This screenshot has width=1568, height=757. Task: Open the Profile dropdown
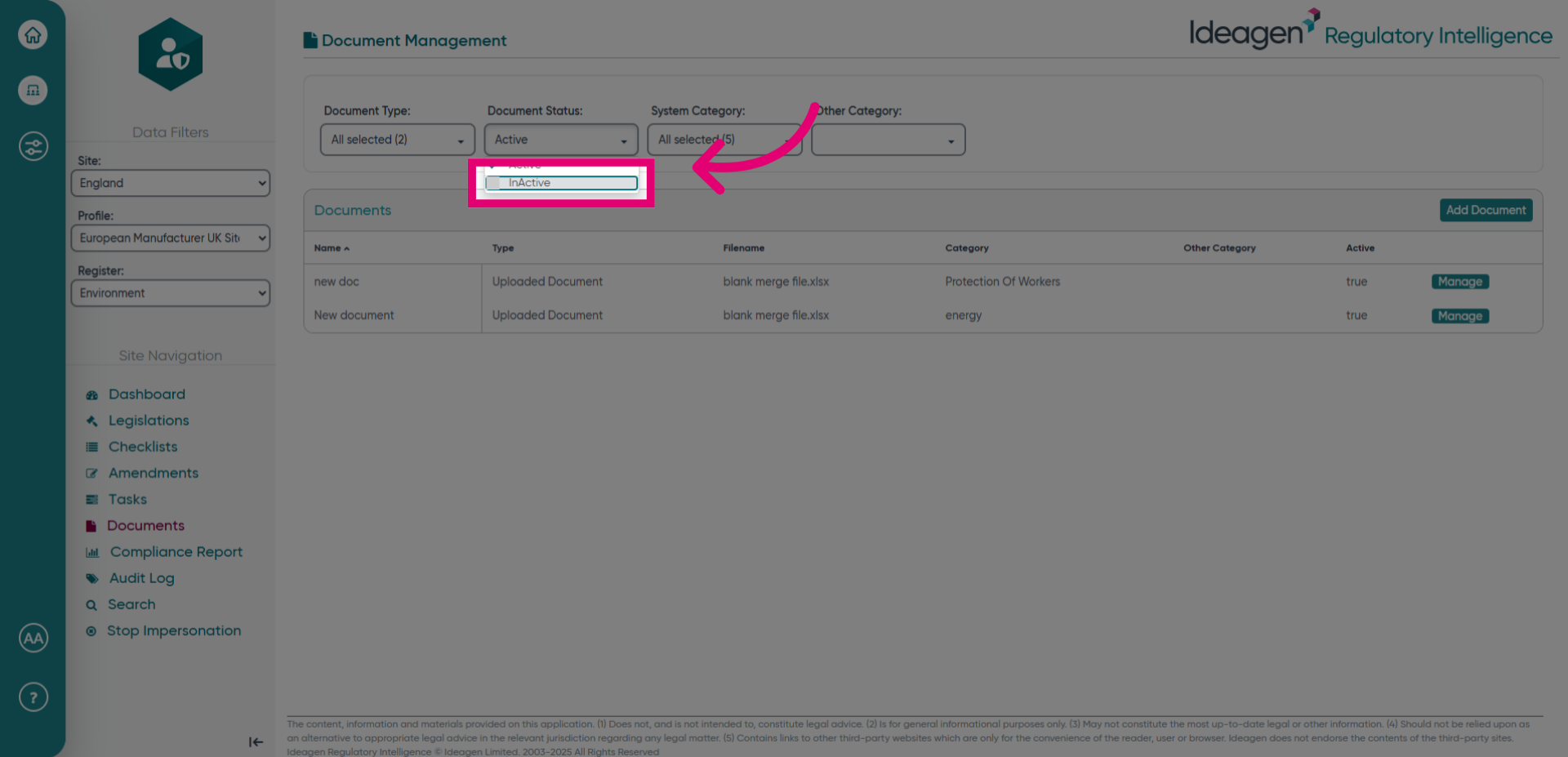point(170,238)
